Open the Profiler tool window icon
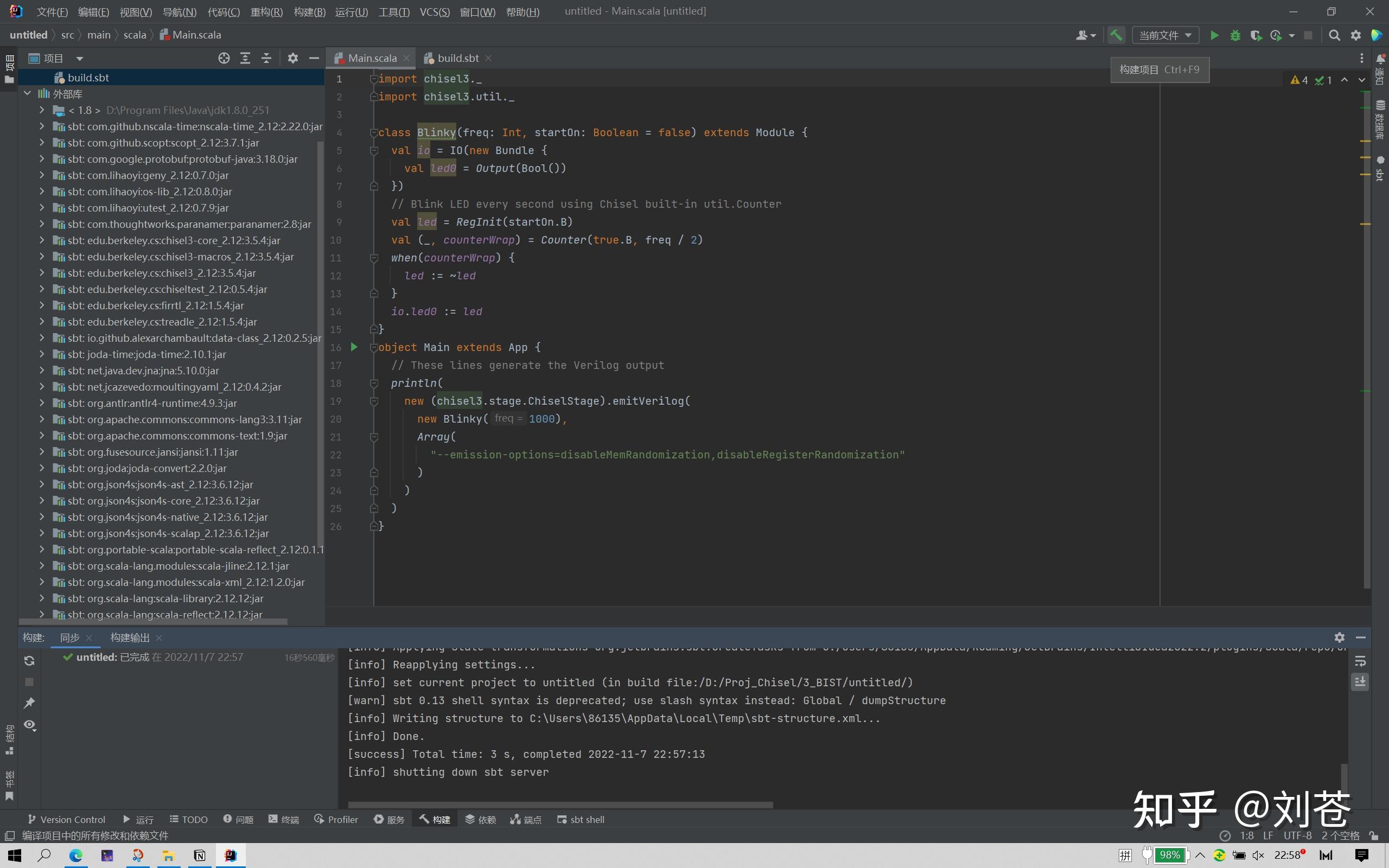The height and width of the screenshot is (868, 1389). pyautogui.click(x=336, y=819)
